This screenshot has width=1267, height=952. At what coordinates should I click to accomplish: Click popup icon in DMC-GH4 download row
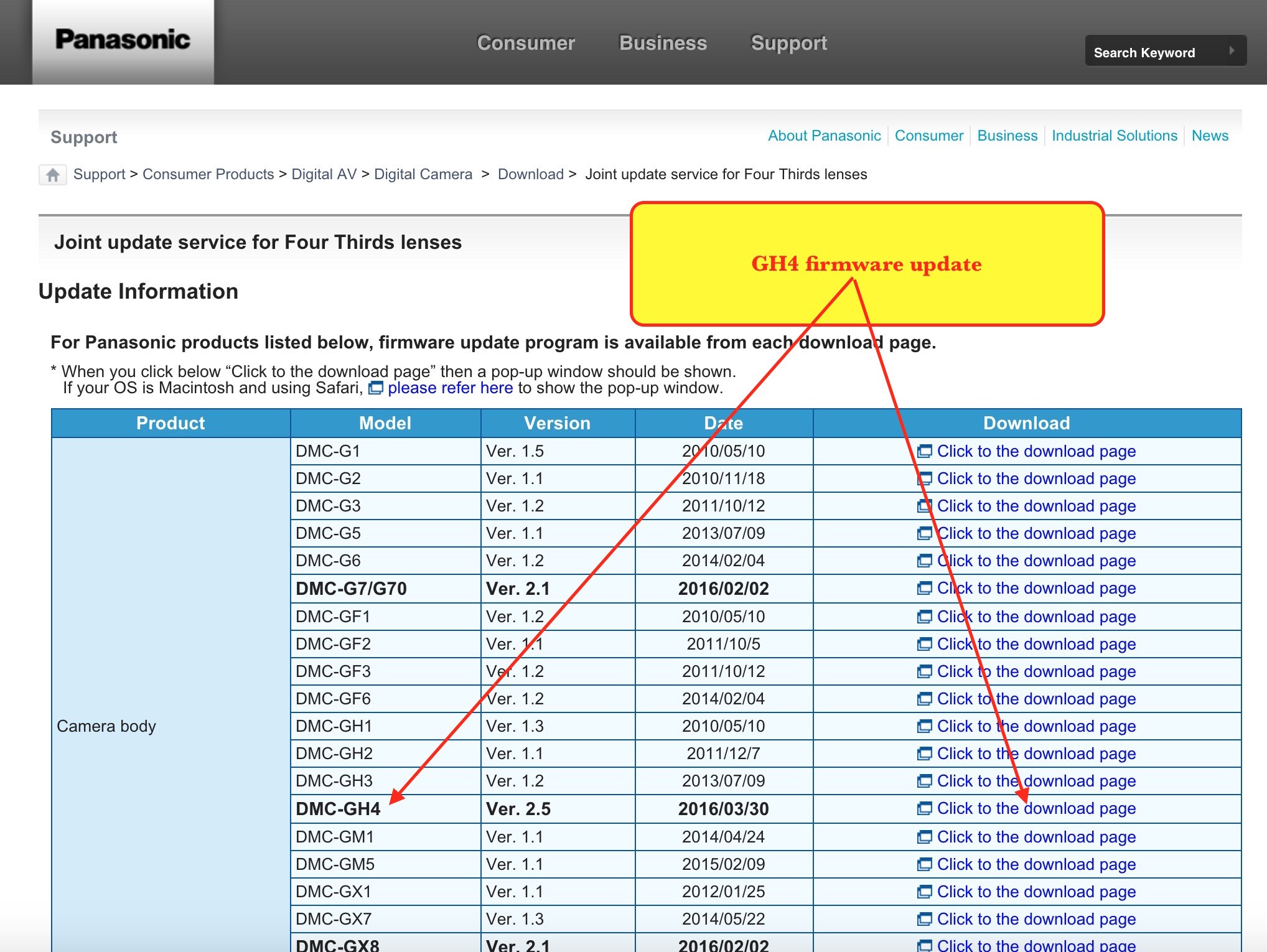coord(925,809)
